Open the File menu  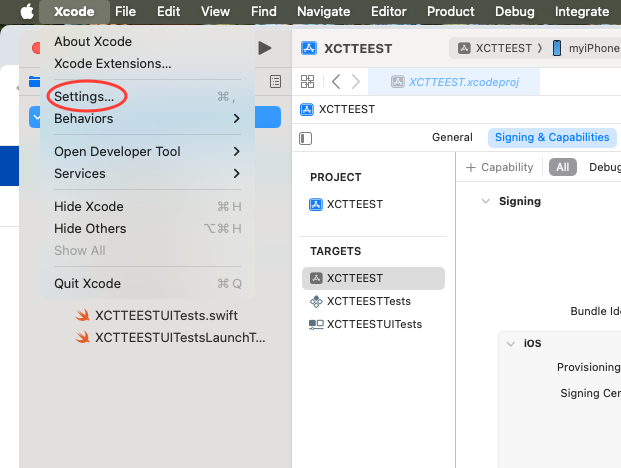click(125, 11)
